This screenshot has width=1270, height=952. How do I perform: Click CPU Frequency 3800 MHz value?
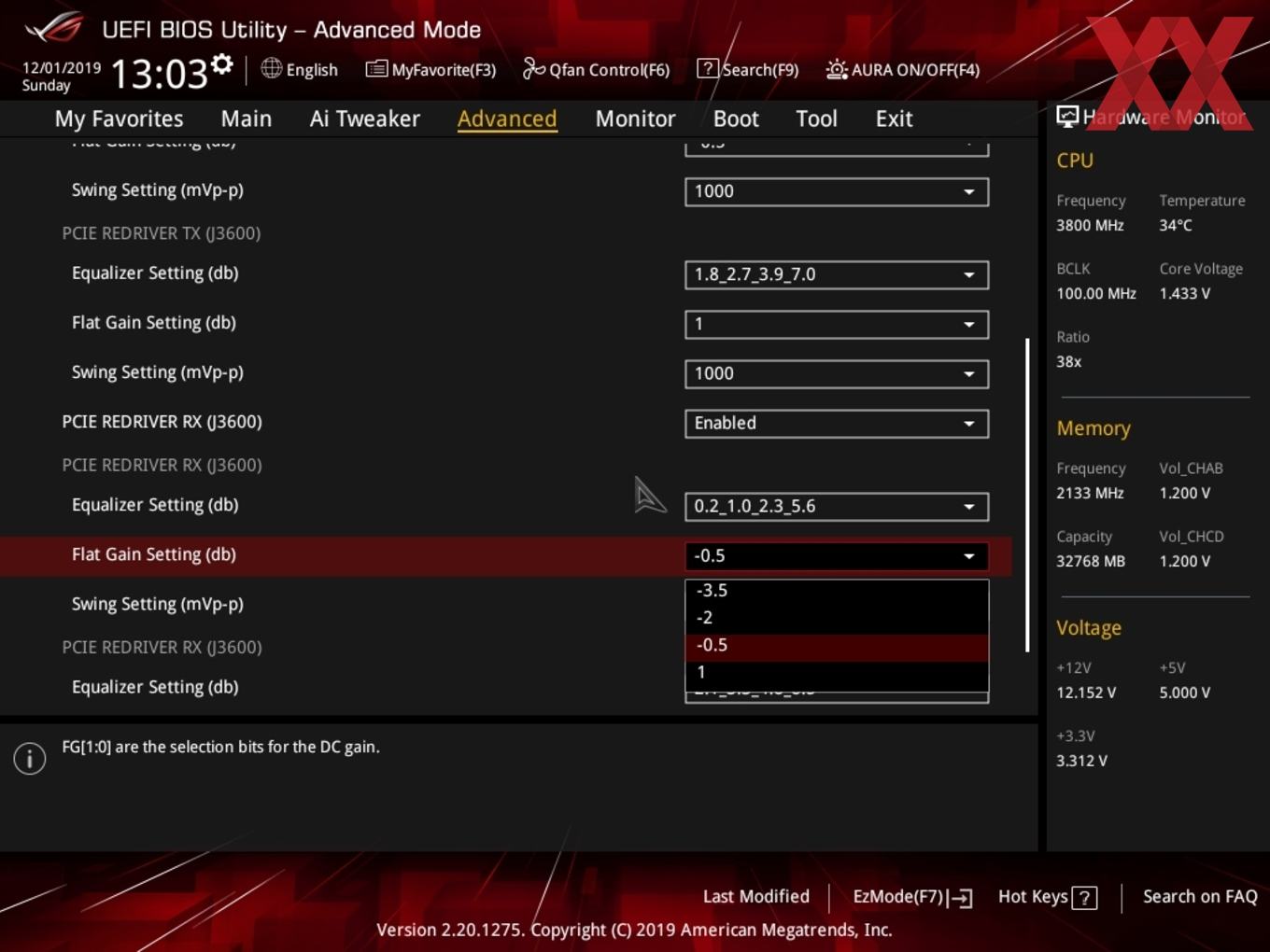pyautogui.click(x=1090, y=225)
